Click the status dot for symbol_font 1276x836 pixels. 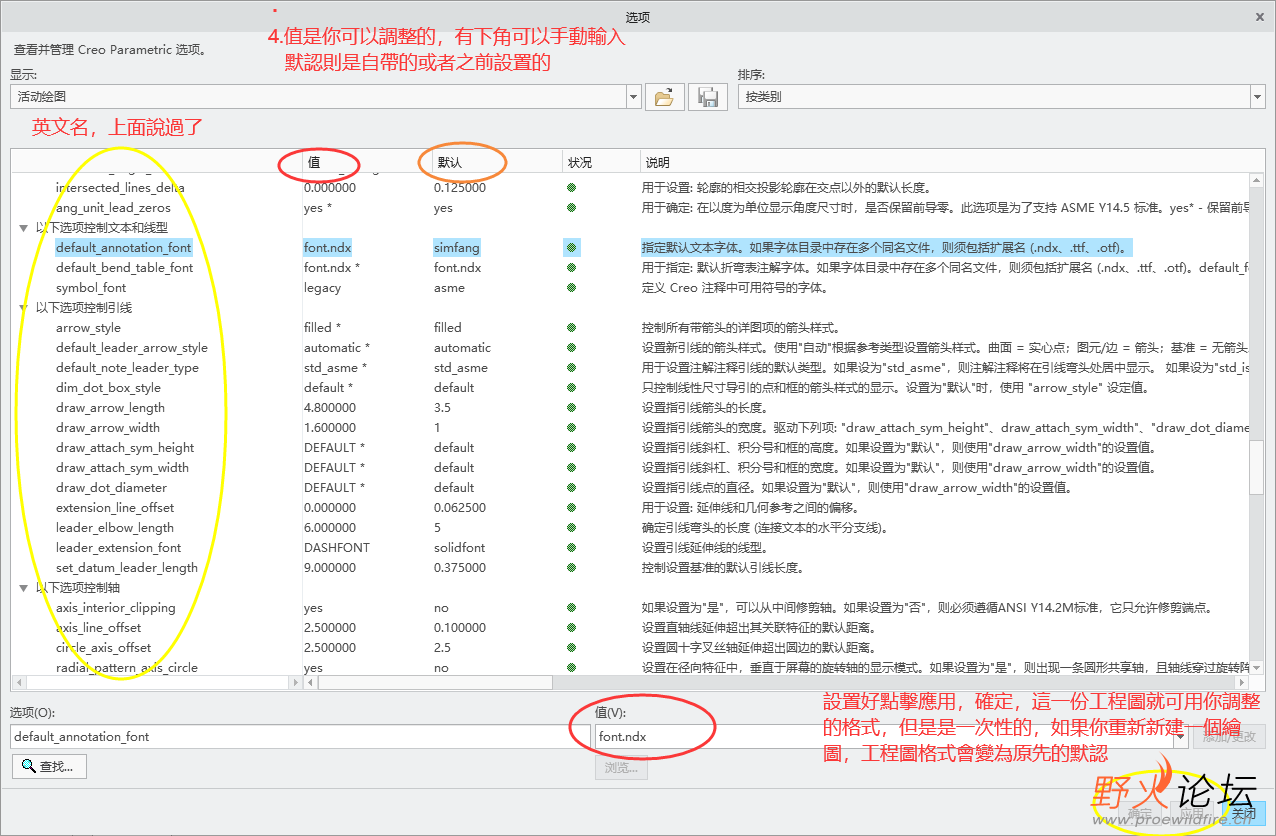tap(571, 288)
